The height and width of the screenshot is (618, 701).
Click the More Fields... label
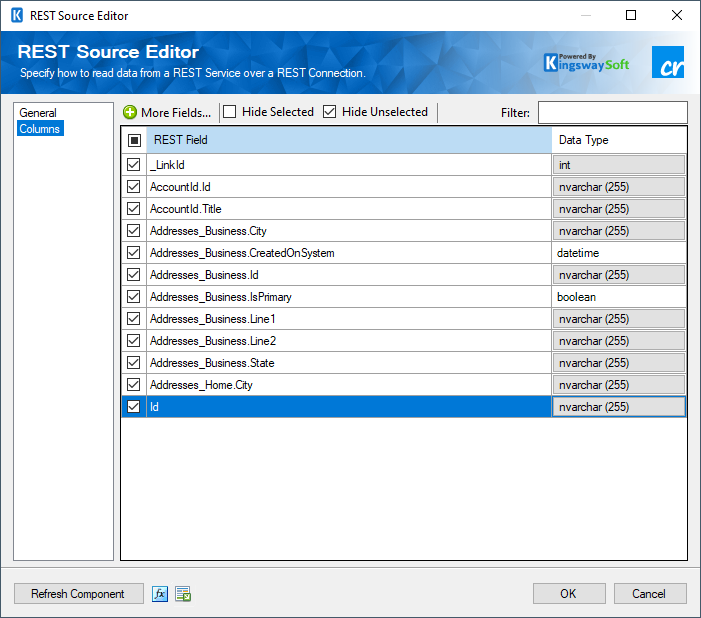tap(176, 112)
